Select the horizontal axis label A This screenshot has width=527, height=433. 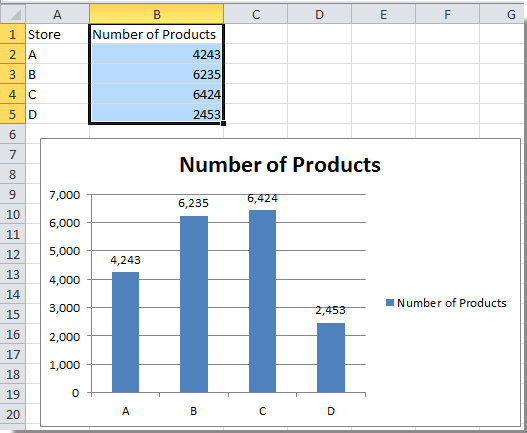click(126, 411)
